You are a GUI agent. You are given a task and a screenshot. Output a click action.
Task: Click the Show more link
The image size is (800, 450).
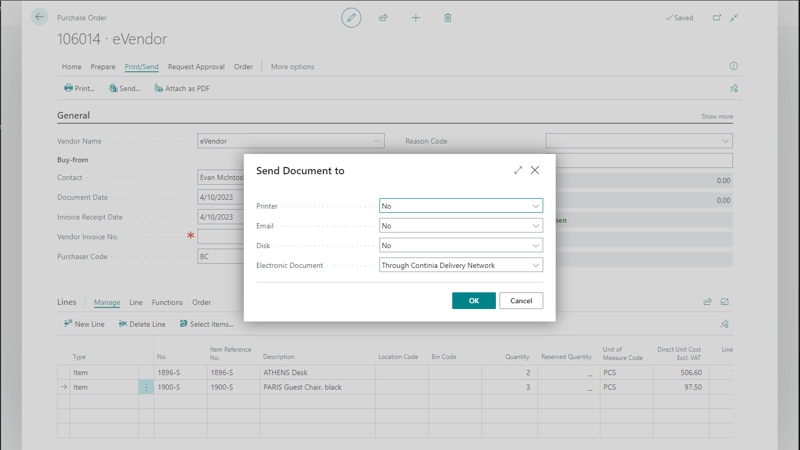(x=716, y=117)
